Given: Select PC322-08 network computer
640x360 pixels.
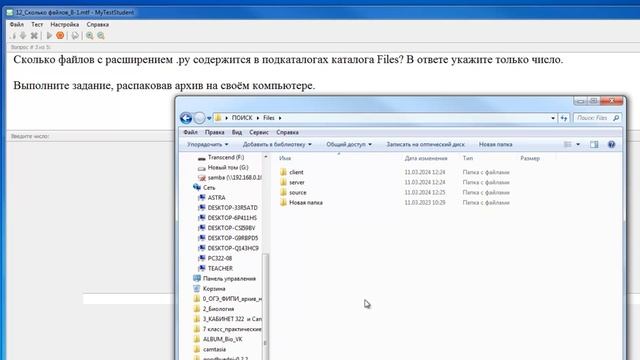Looking at the screenshot, I should 220,259.
